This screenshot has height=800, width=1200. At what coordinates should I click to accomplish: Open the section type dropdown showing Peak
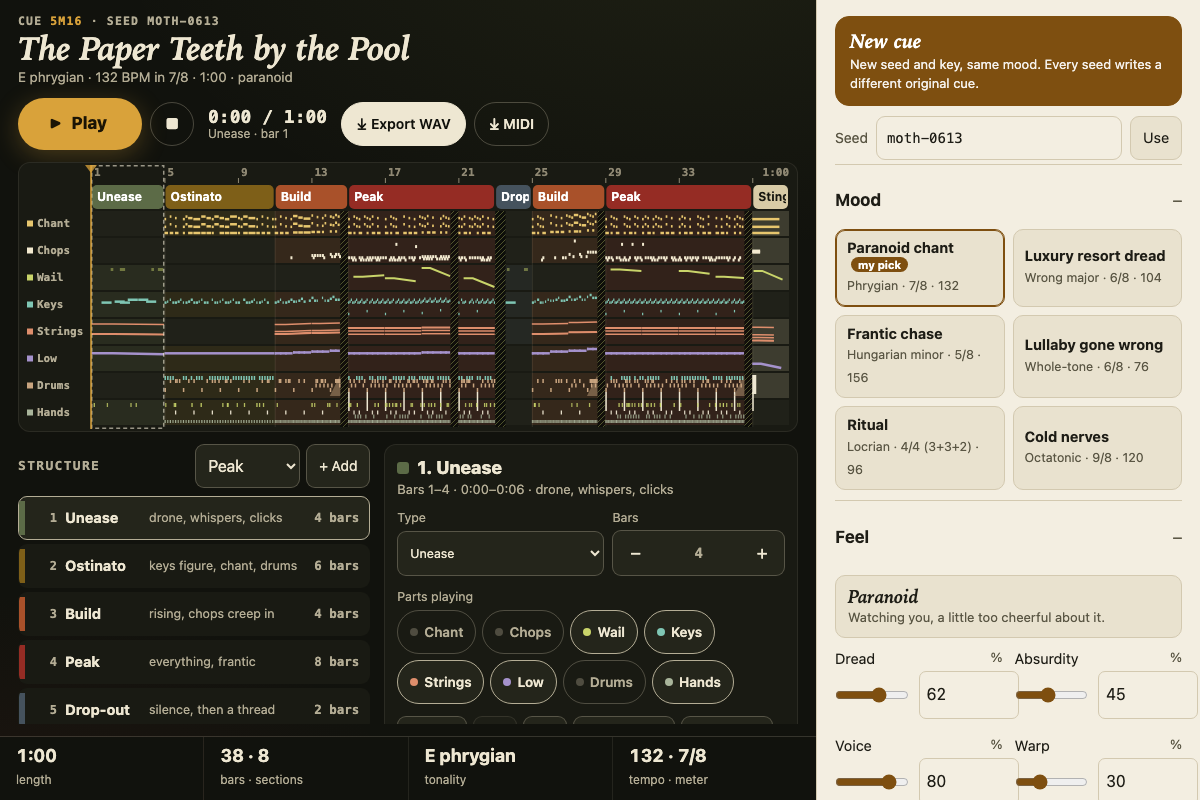pyautogui.click(x=247, y=466)
